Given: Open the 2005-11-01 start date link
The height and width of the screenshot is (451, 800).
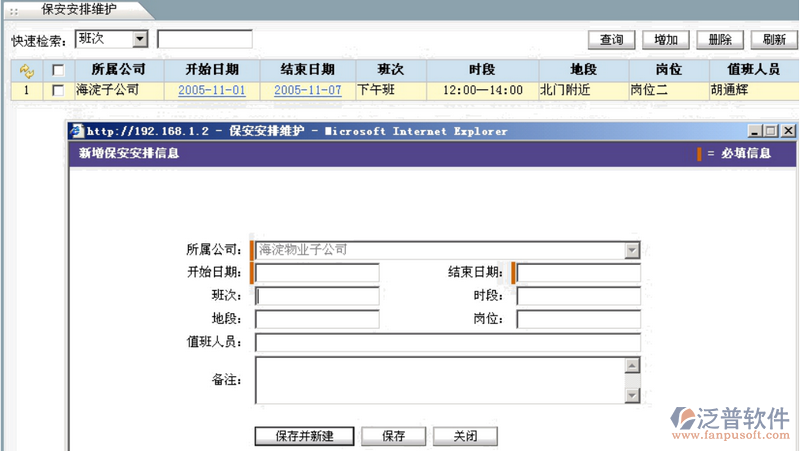Looking at the screenshot, I should coord(211,90).
